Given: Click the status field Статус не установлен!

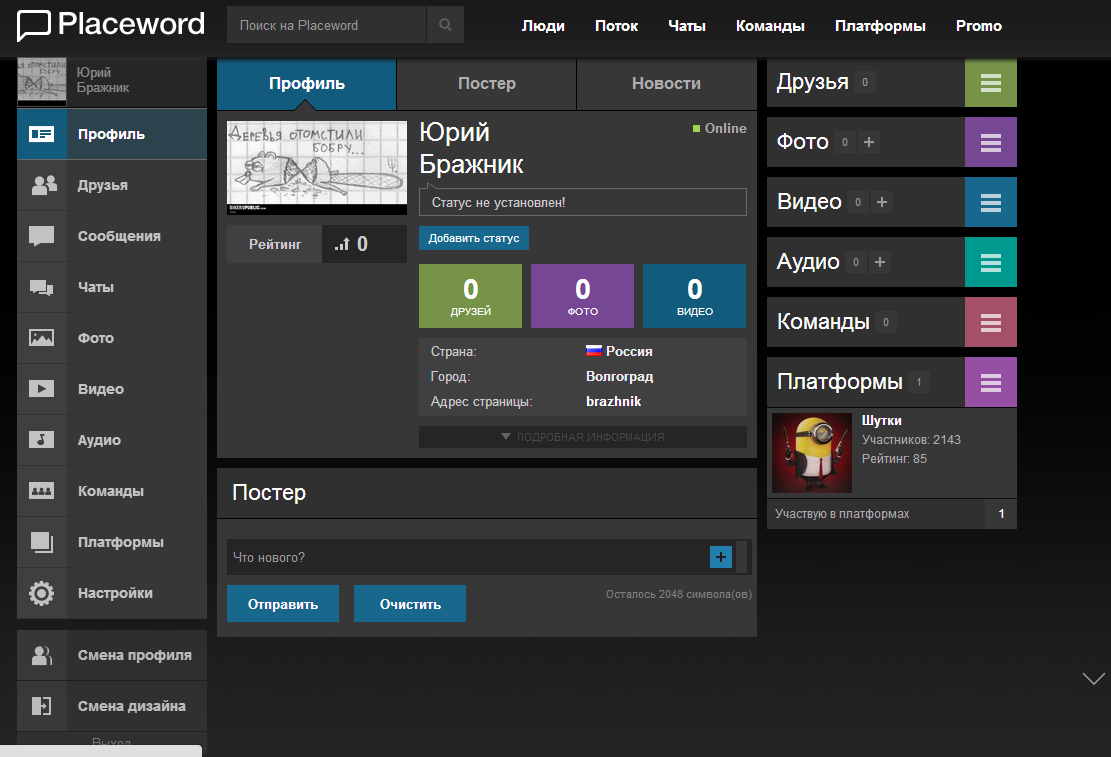Looking at the screenshot, I should click(x=582, y=202).
